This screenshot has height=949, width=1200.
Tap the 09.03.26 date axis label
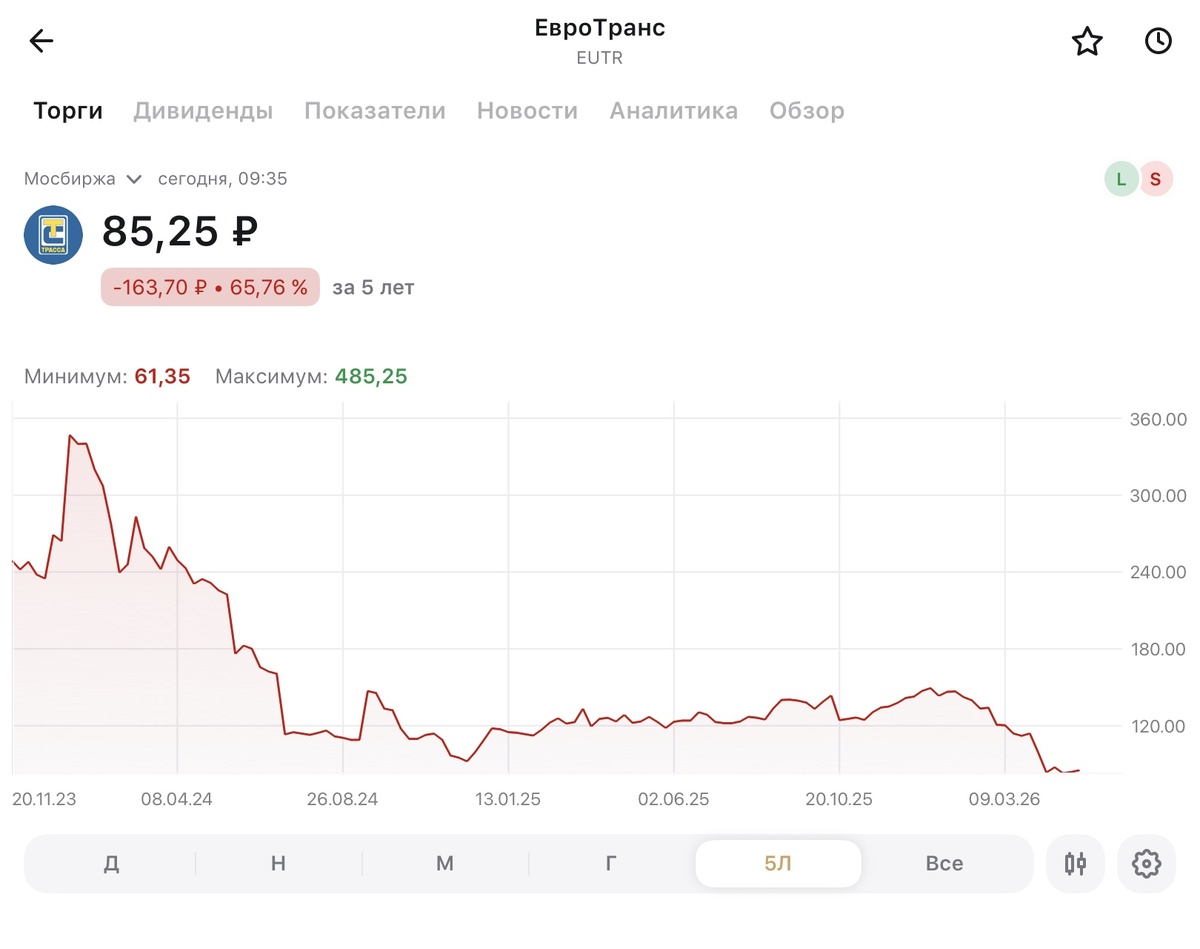pos(1005,799)
